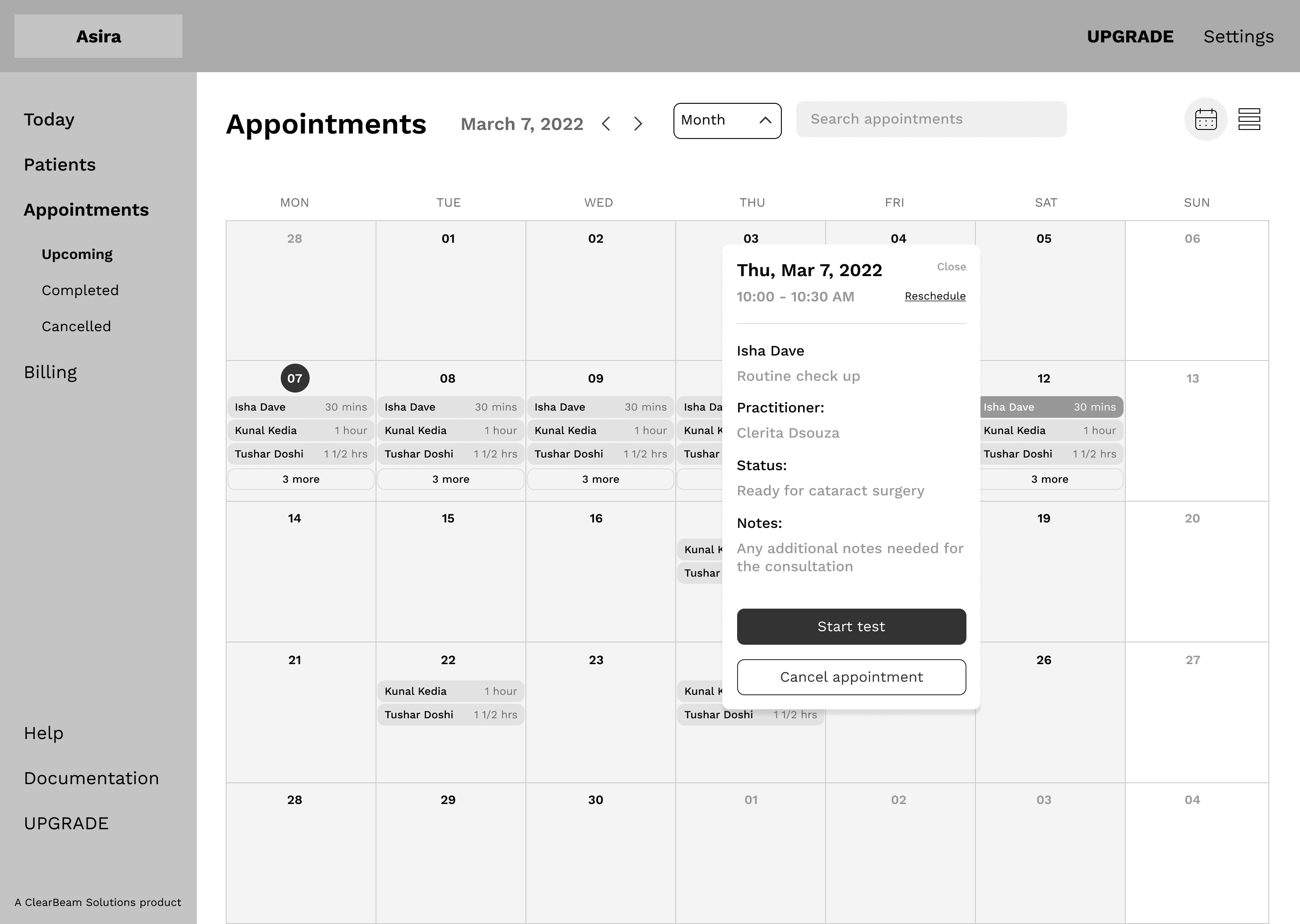The image size is (1300, 924).
Task: Close the appointment details popup
Action: pos(951,267)
